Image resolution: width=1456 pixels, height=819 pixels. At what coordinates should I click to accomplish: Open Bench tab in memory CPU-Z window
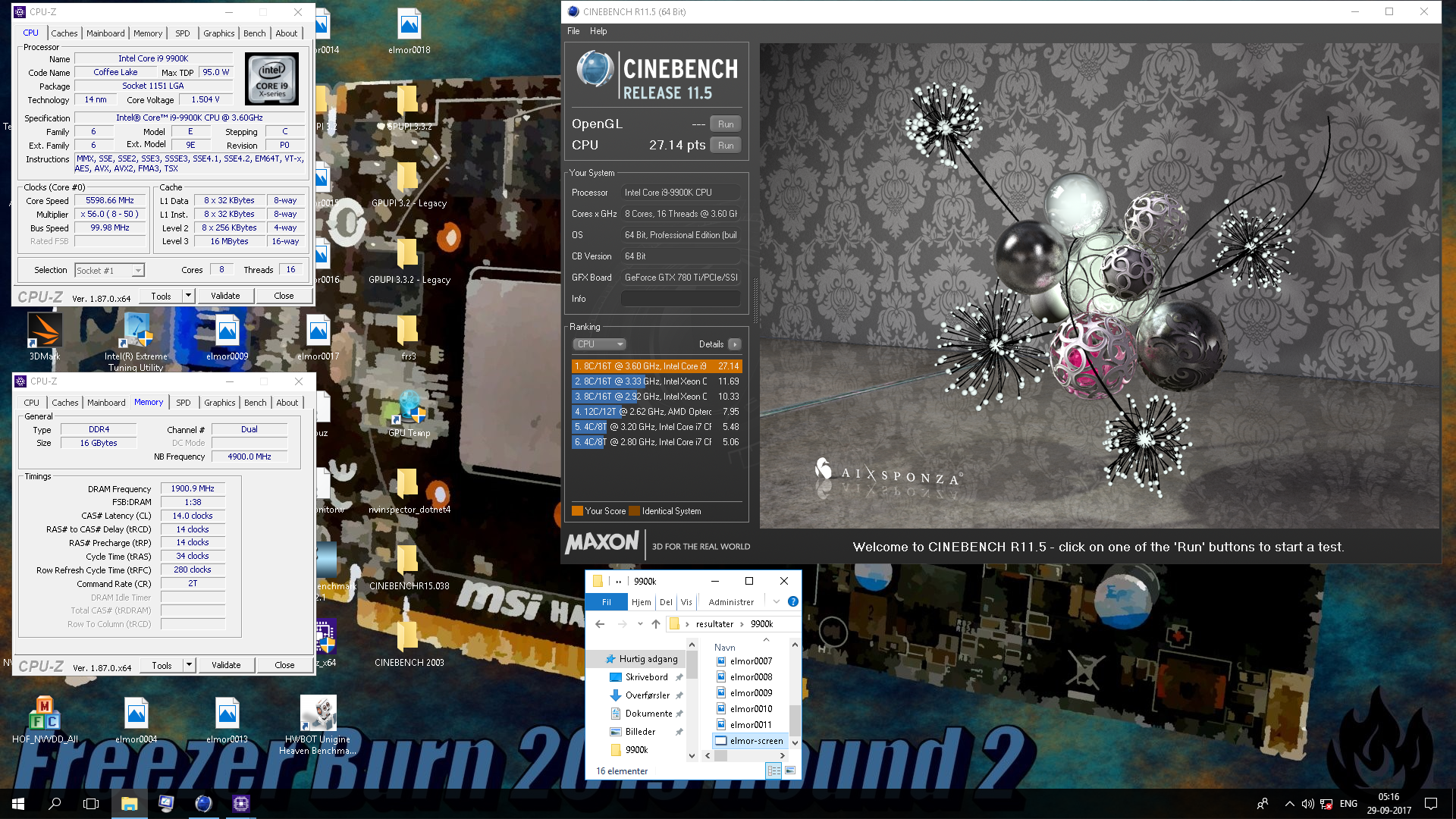click(x=256, y=403)
